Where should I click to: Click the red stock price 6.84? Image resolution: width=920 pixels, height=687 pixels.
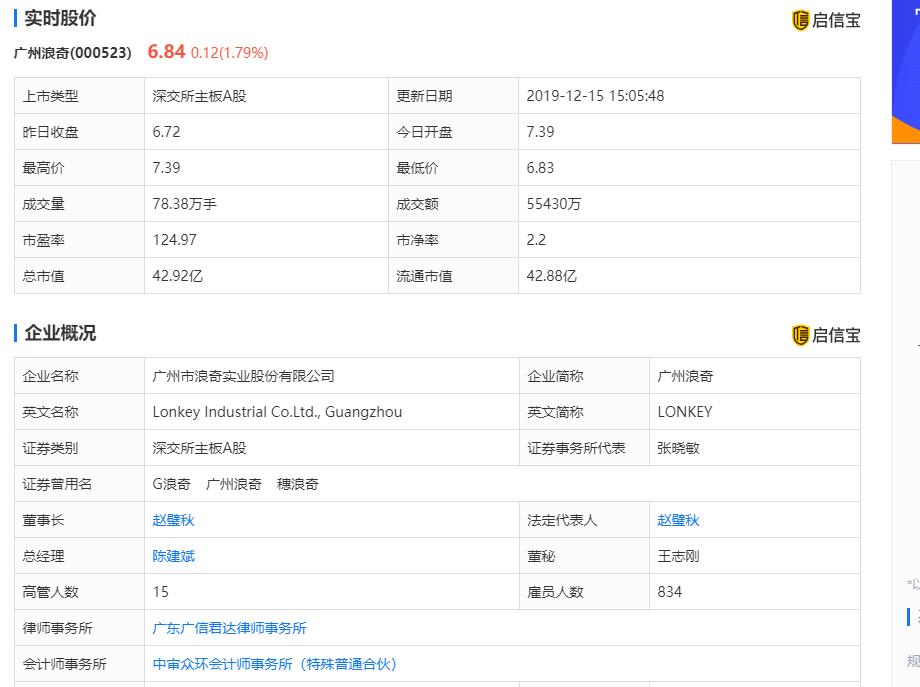166,52
